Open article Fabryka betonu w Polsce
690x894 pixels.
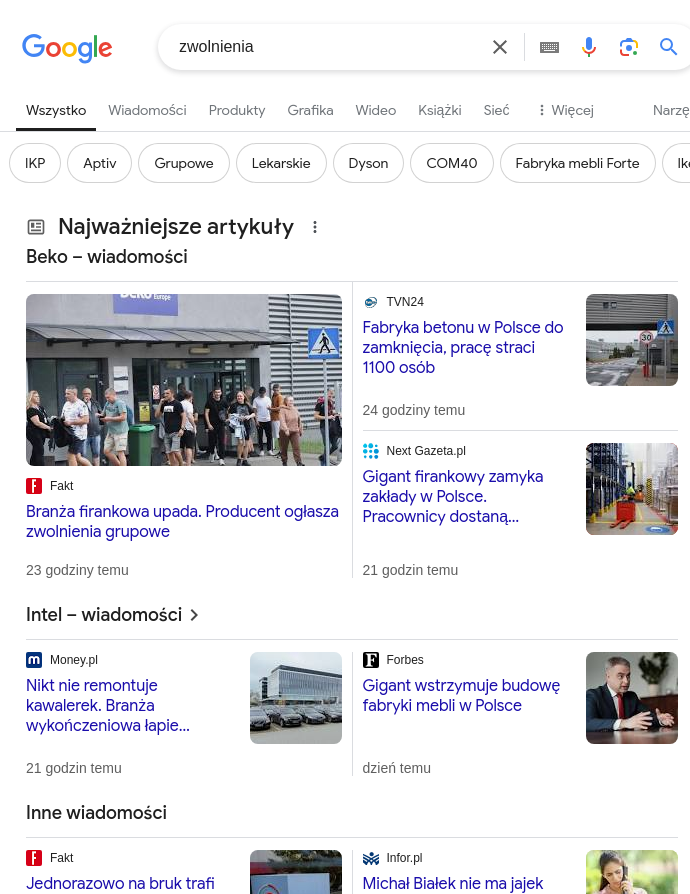coord(462,347)
